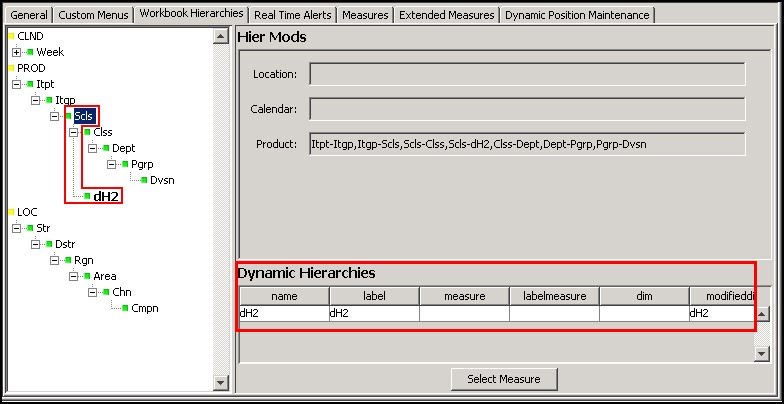
Task: Collapse the Area node
Action: coord(74,276)
